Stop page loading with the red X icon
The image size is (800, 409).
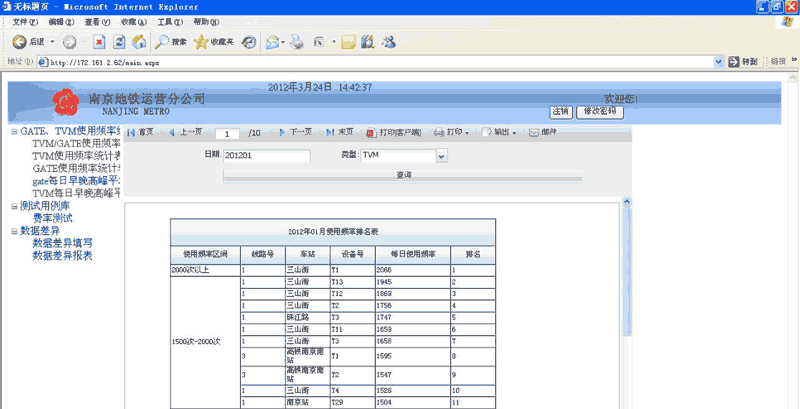click(x=99, y=42)
